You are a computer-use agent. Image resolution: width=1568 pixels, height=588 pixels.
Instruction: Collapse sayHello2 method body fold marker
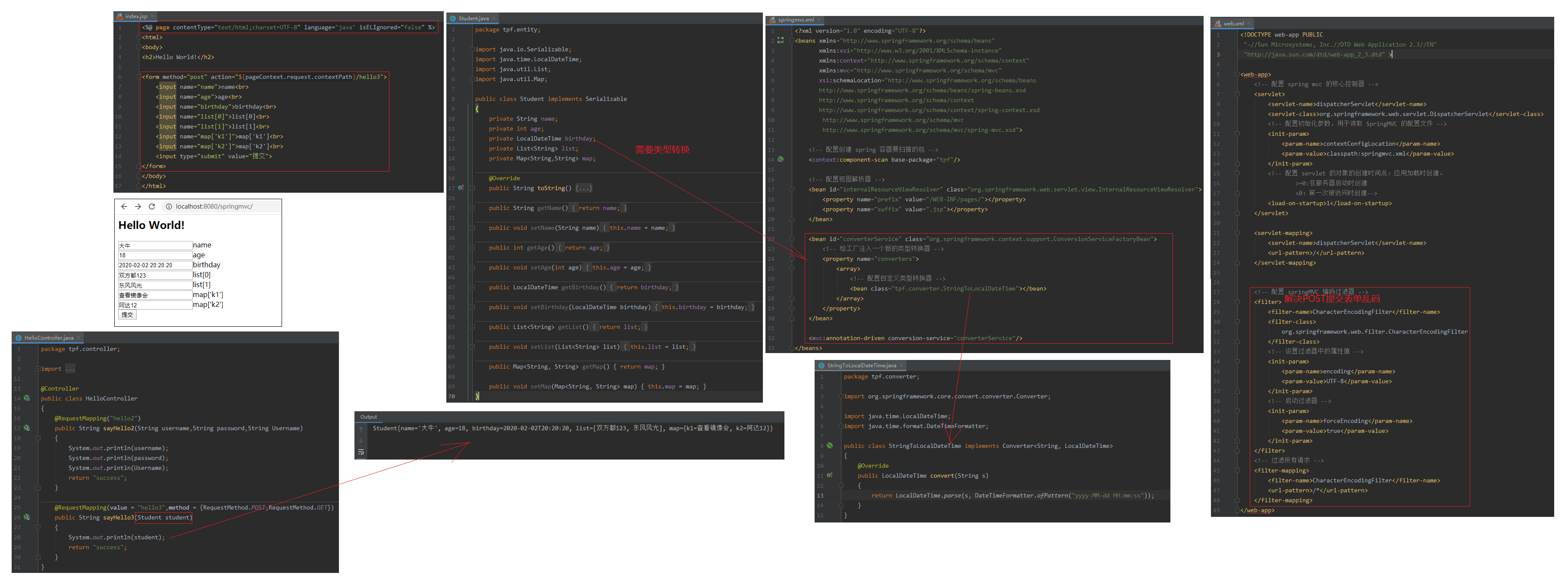tap(38, 438)
